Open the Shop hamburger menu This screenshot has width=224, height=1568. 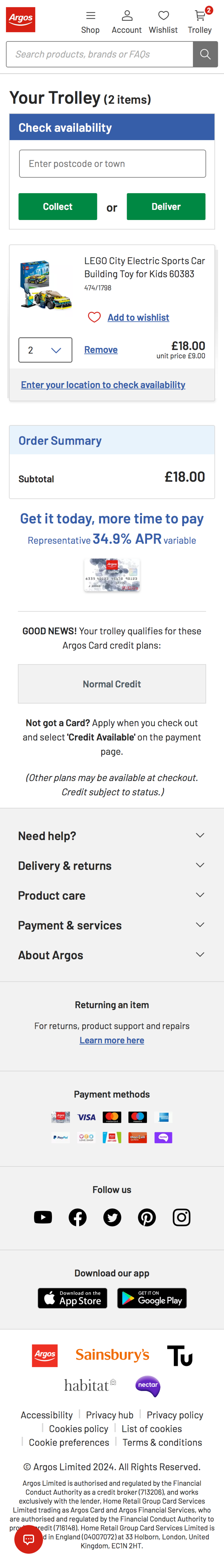pos(90,21)
